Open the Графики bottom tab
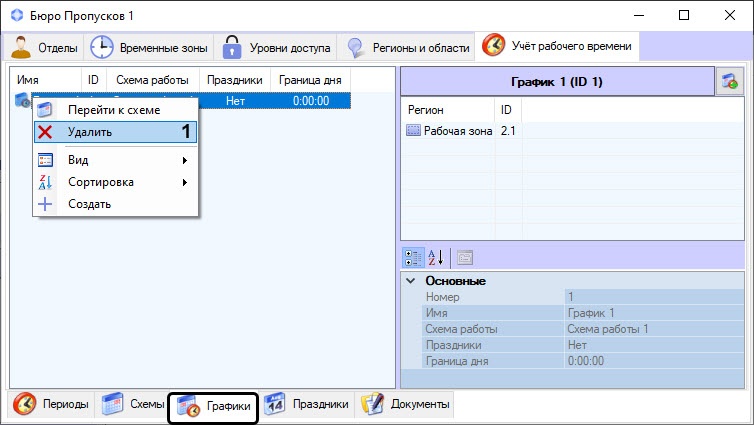This screenshot has width=754, height=425. pyautogui.click(x=213, y=407)
